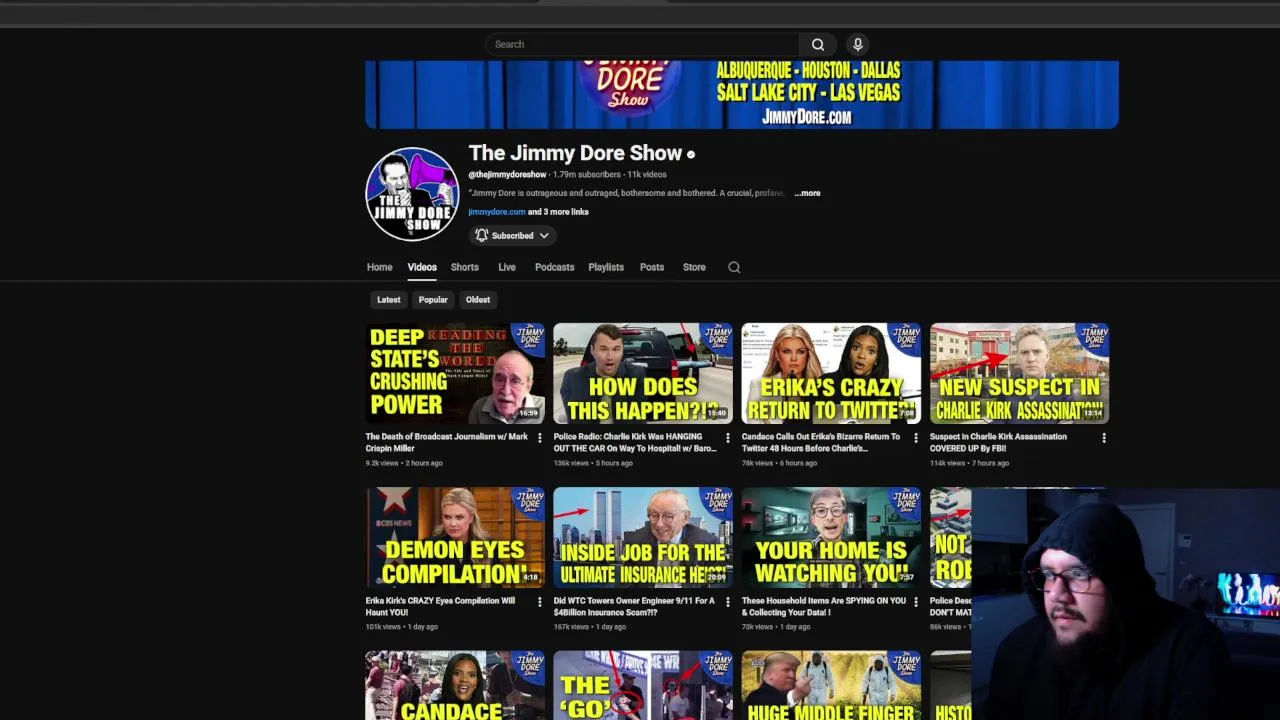Click '11k videos' text
1280x720 pixels.
click(647, 175)
